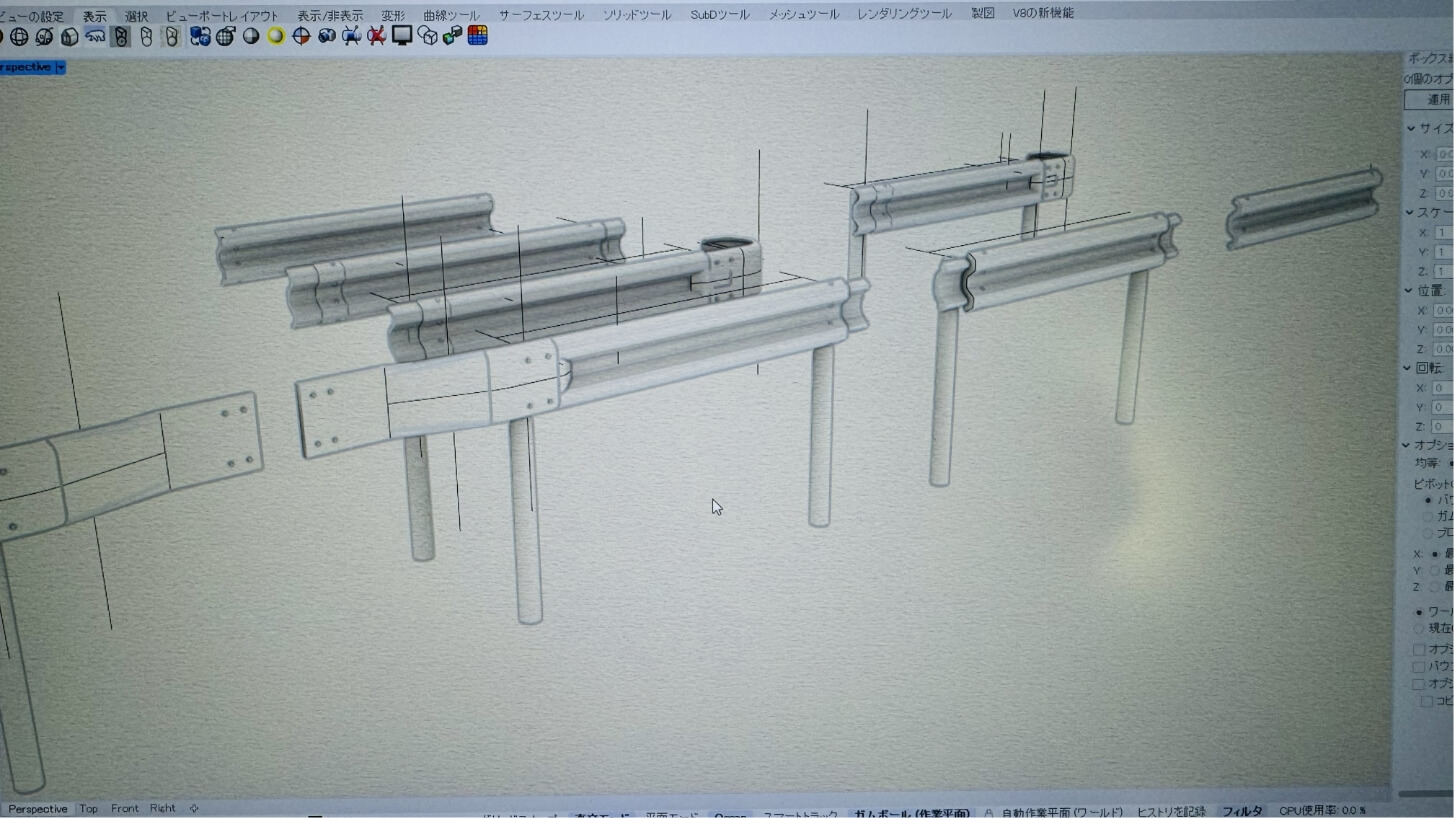1454x818 pixels.
Task: Click the フィルタ button in status bar
Action: (1242, 811)
